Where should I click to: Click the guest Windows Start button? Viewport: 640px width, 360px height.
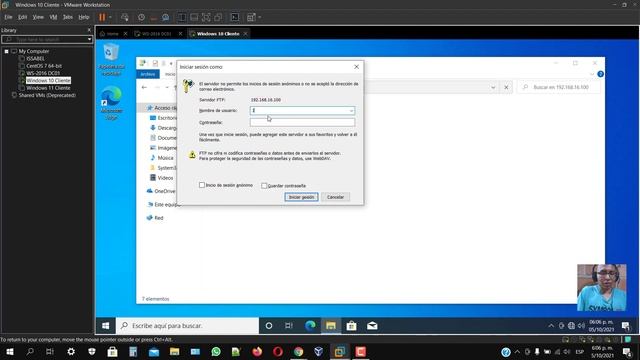point(105,326)
